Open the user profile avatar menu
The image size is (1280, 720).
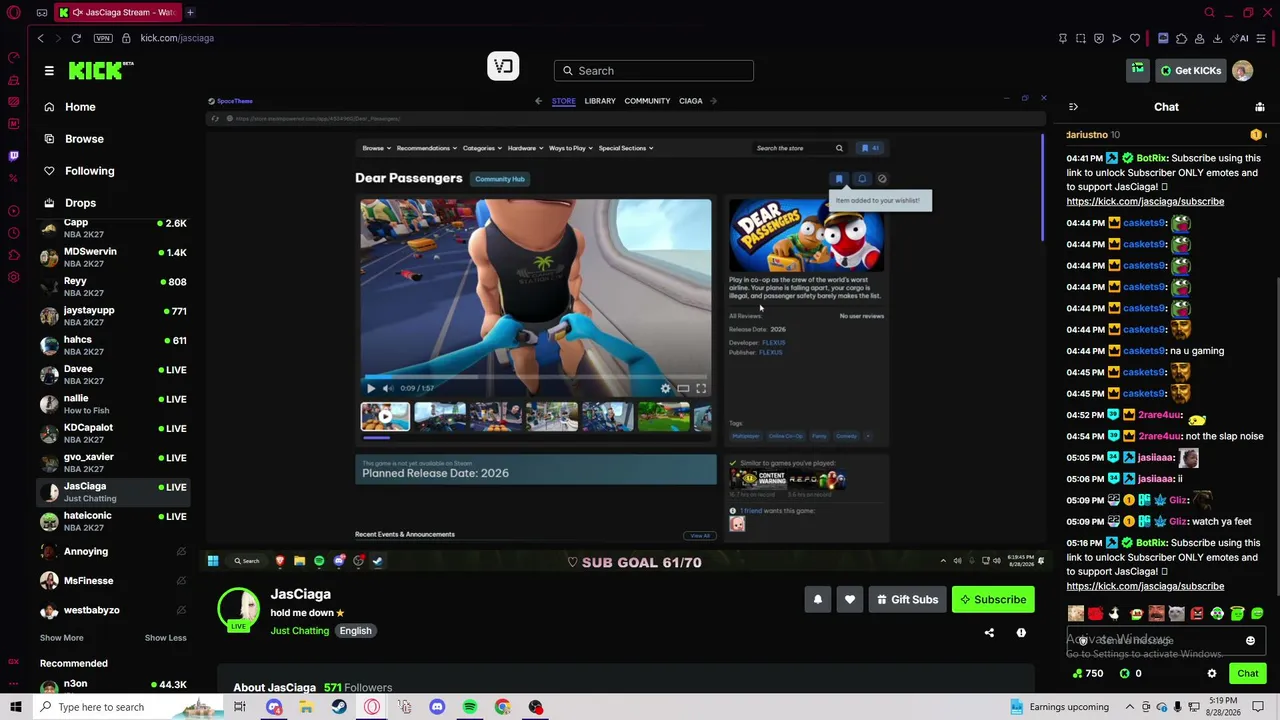1243,71
